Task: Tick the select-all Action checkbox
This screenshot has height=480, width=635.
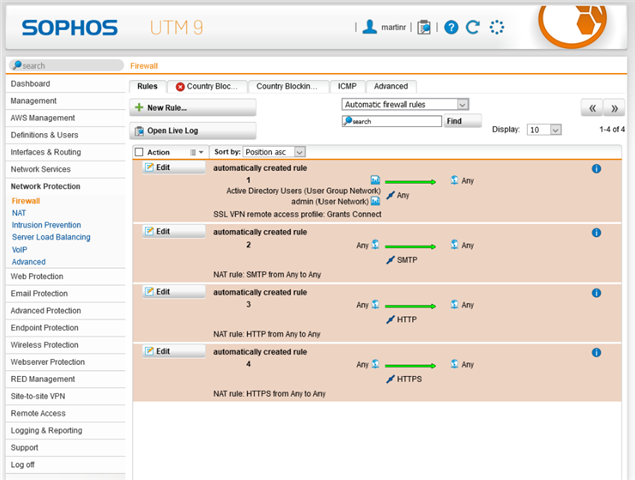Action: [x=139, y=152]
